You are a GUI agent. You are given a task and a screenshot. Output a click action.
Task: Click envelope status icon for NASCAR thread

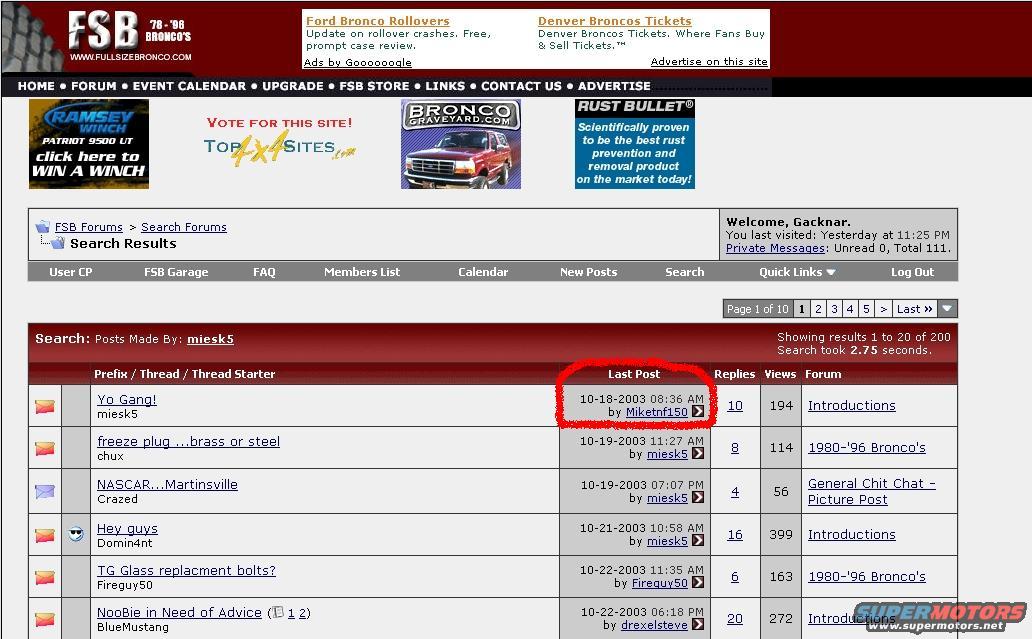coord(45,492)
